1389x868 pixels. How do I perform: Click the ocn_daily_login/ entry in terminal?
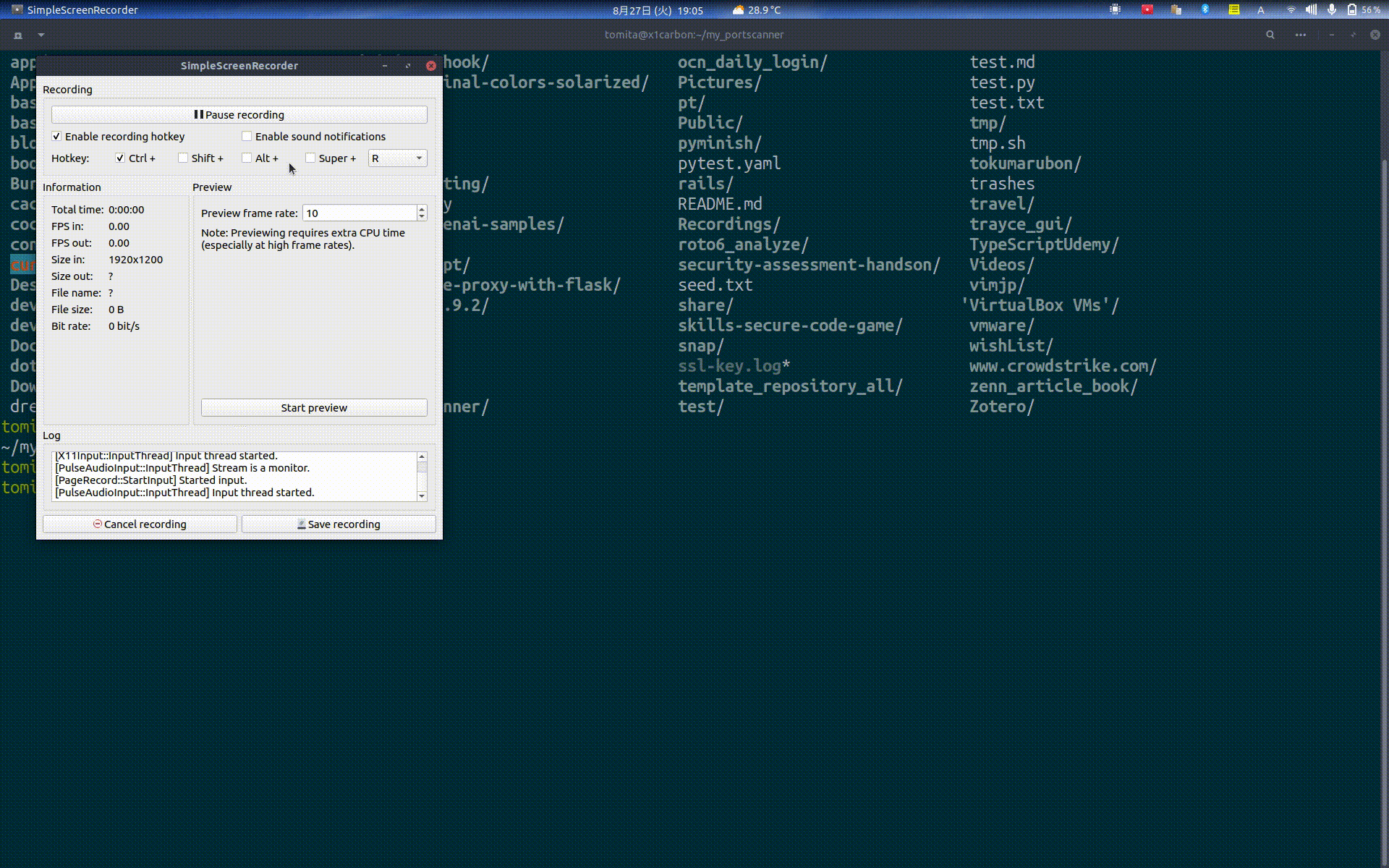[x=752, y=62]
